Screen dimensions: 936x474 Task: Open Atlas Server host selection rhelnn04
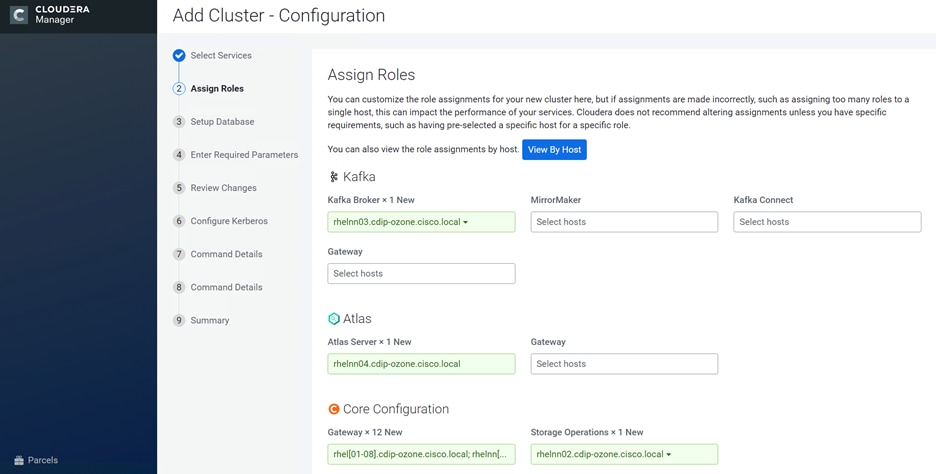421,364
